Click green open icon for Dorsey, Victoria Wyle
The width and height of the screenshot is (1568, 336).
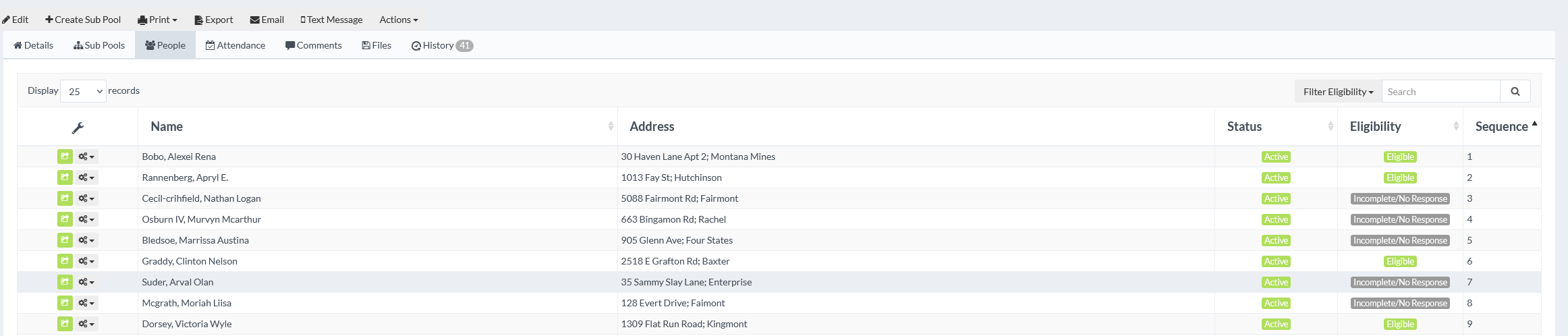(65, 324)
